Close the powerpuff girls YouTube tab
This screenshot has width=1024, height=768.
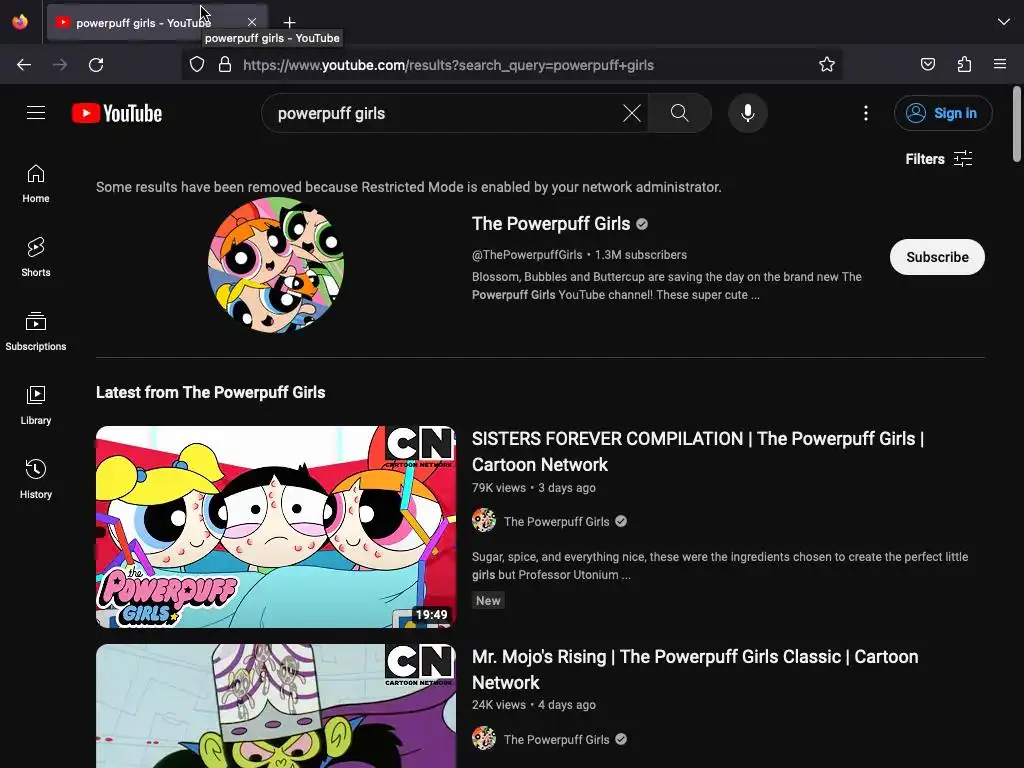(x=252, y=22)
